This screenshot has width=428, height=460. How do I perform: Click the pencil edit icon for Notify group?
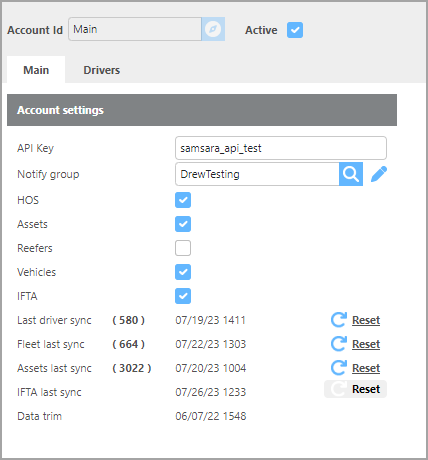(x=379, y=174)
